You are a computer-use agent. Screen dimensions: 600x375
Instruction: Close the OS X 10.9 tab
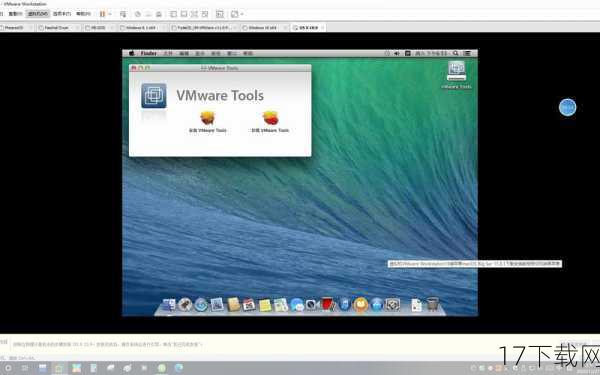pos(323,28)
